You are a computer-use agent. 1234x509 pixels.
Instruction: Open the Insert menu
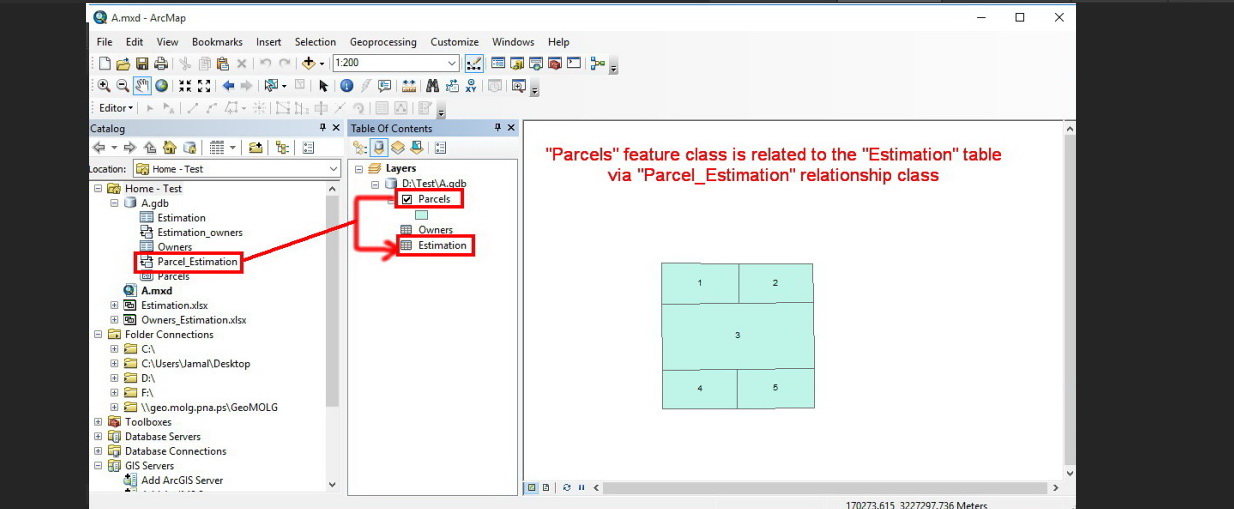coord(268,42)
